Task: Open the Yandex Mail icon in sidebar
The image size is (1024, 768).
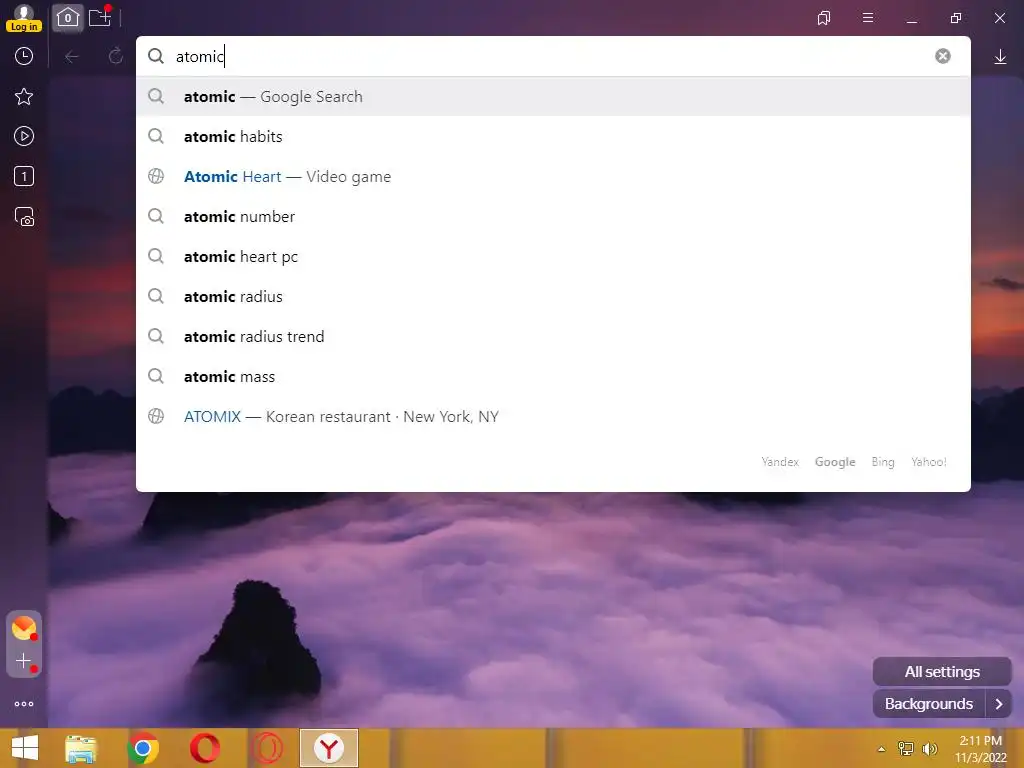Action: coord(24,628)
